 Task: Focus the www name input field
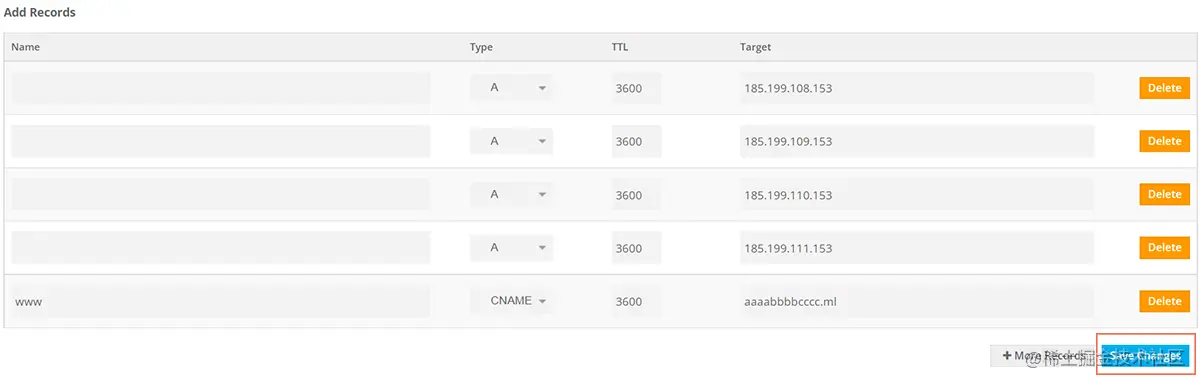220,301
